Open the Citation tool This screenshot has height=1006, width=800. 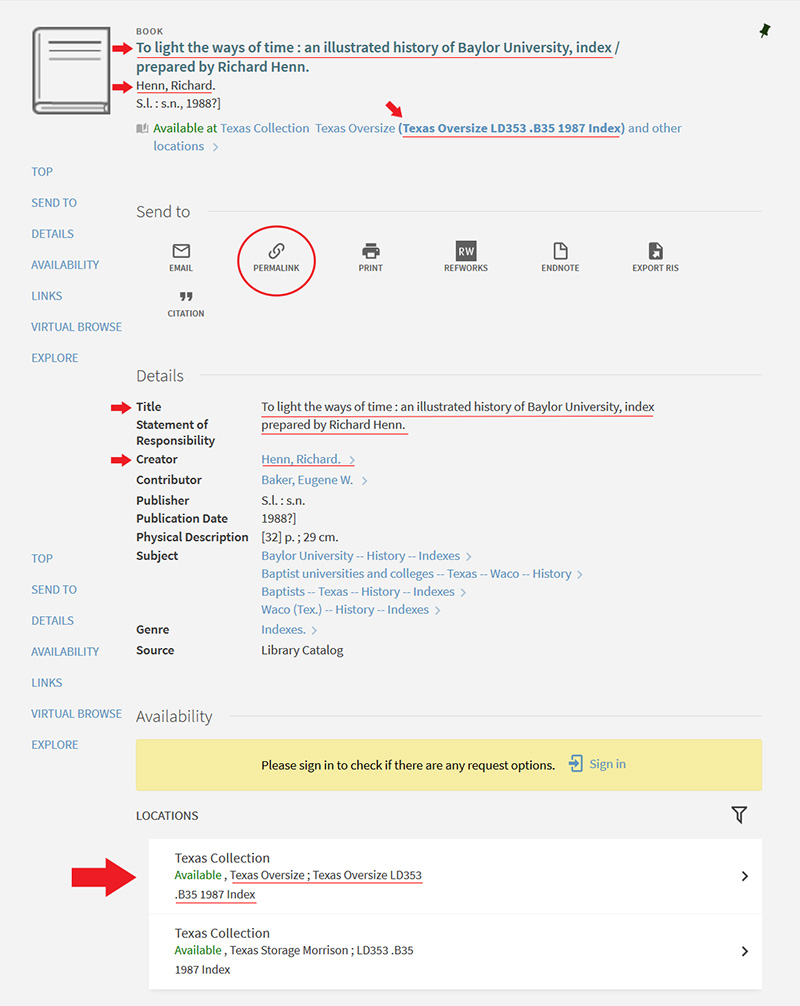[186, 303]
